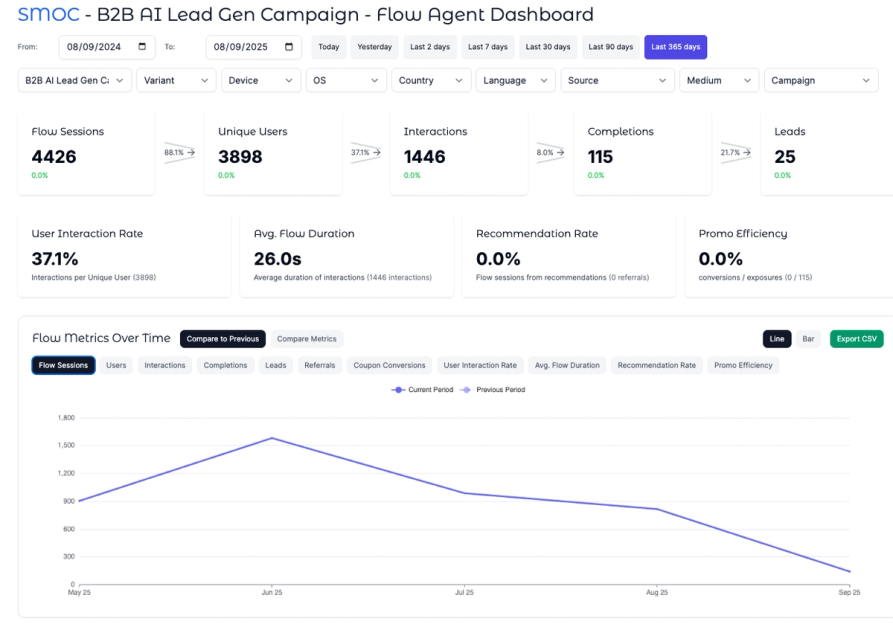893x630 pixels.
Task: Click the 8.0% funnel arrow before Completions
Action: (x=549, y=153)
